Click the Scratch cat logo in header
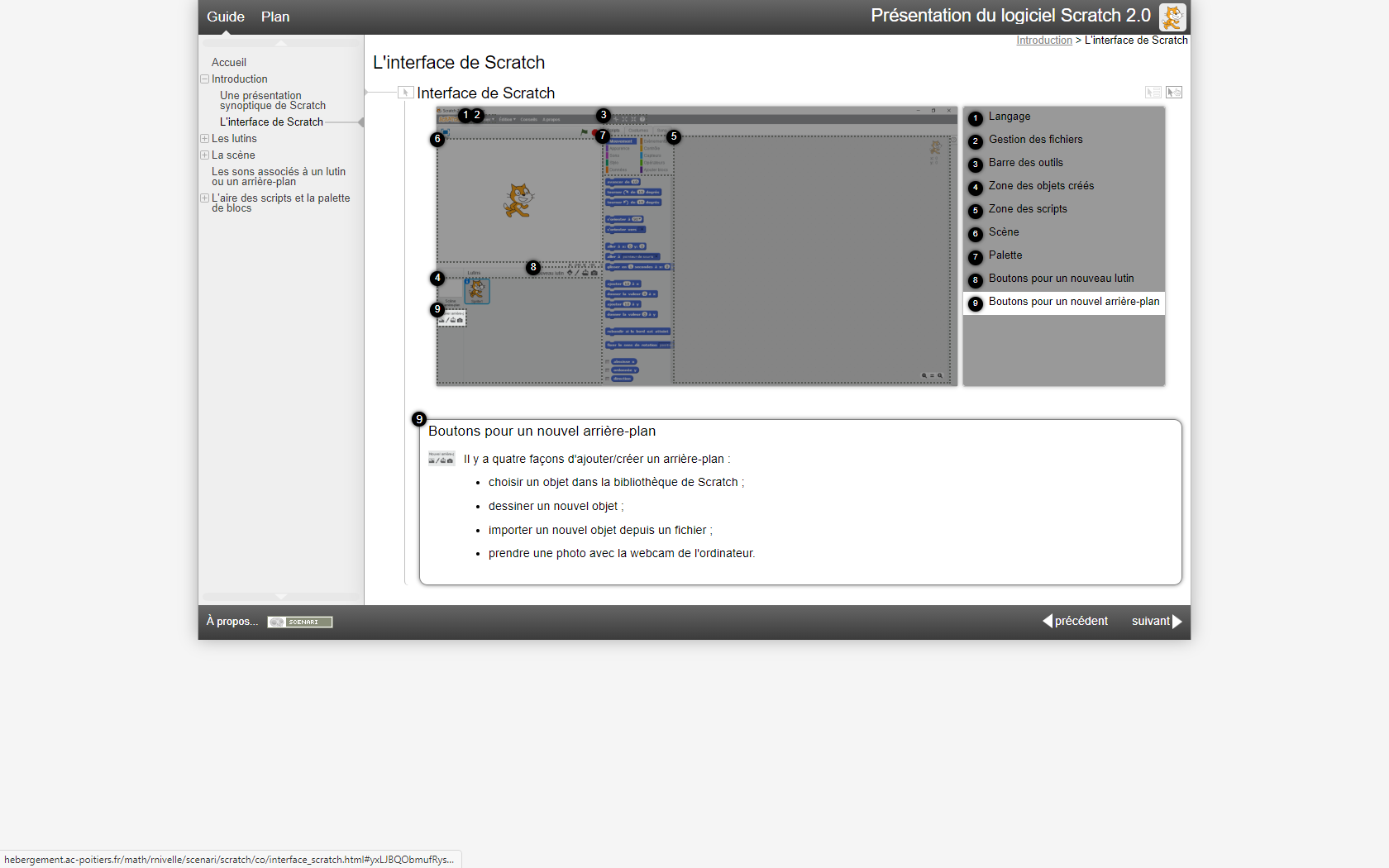1389x868 pixels. pyautogui.click(x=1172, y=17)
